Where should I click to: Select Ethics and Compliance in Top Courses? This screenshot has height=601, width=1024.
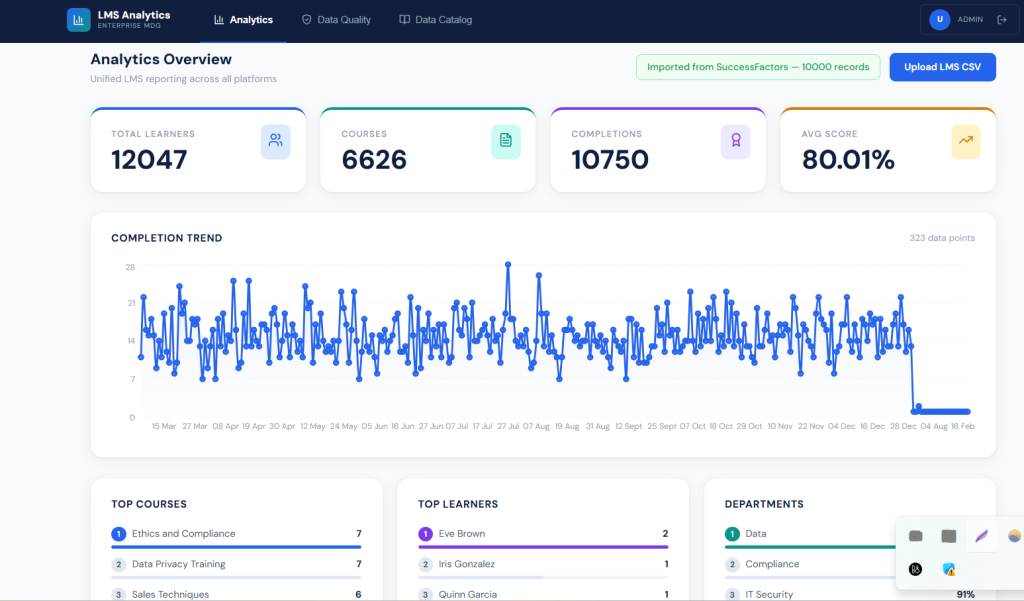coord(183,534)
